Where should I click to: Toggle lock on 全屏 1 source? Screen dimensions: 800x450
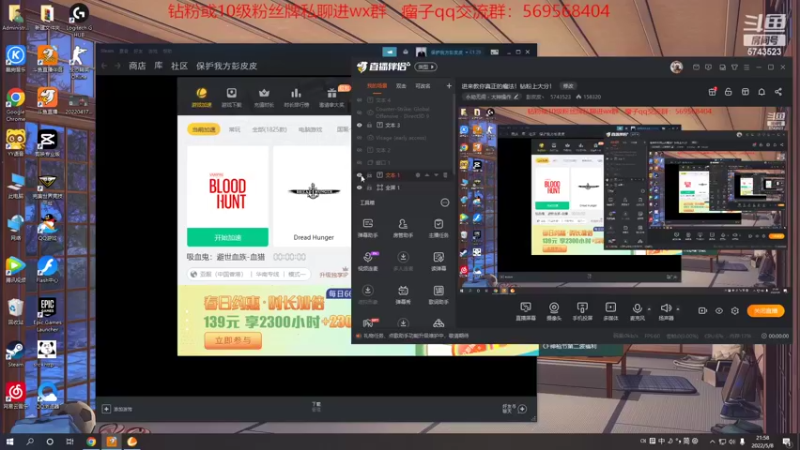click(x=369, y=188)
